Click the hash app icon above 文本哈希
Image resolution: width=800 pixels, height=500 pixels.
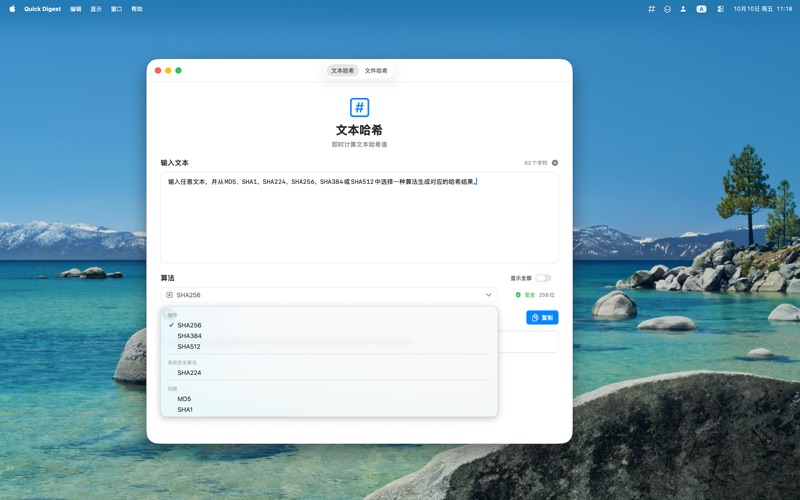[x=359, y=107]
